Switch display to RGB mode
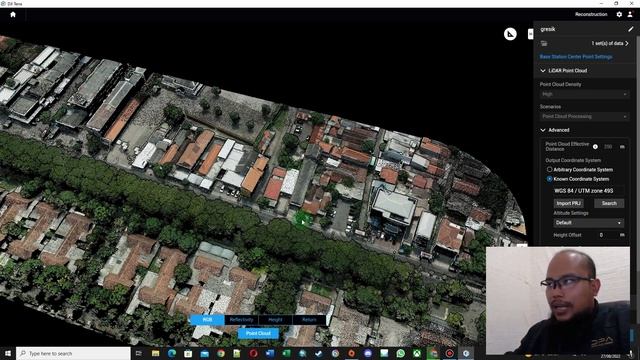Screen dimensions: 640x360 pos(207,320)
